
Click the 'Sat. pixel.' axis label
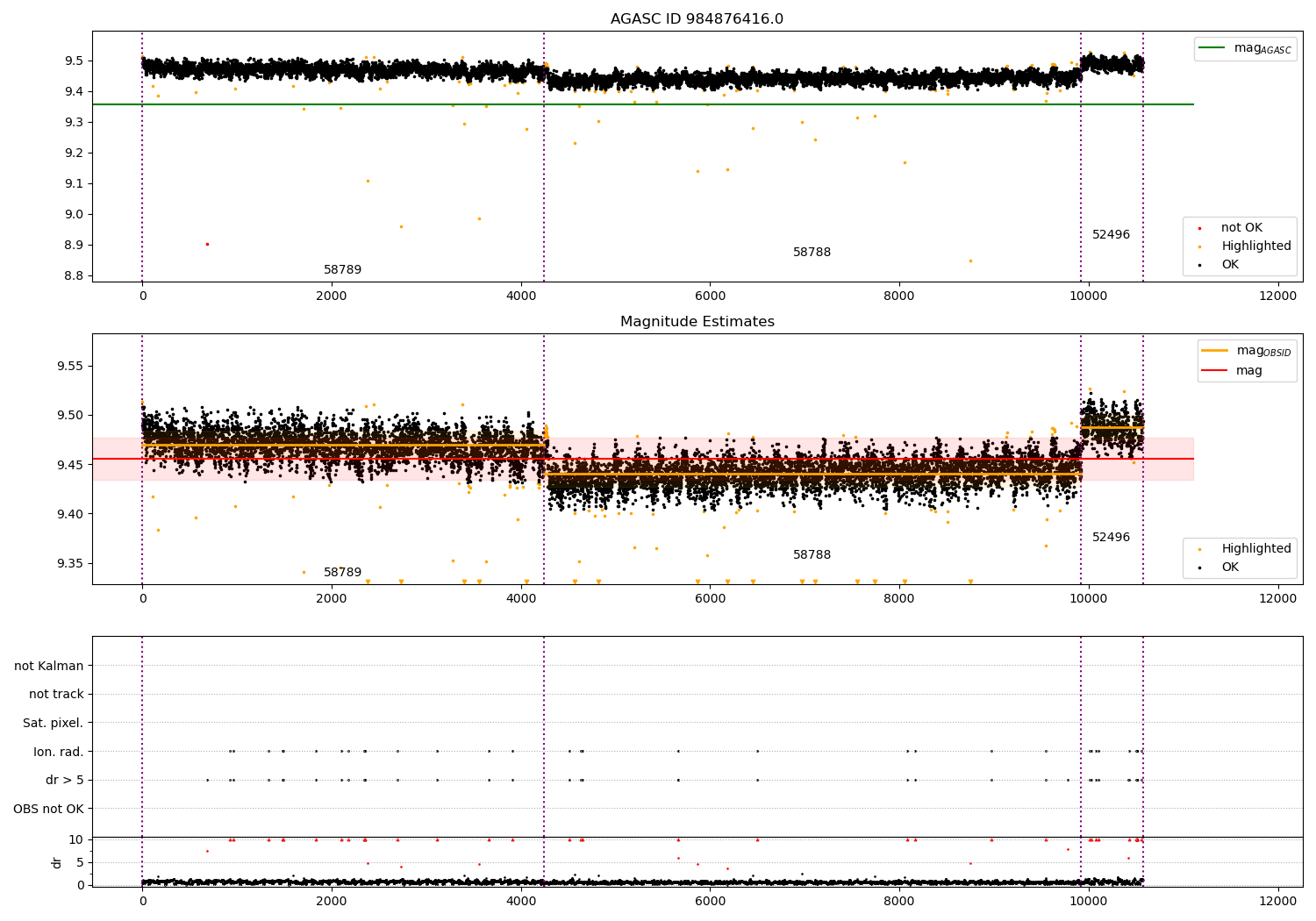point(54,724)
